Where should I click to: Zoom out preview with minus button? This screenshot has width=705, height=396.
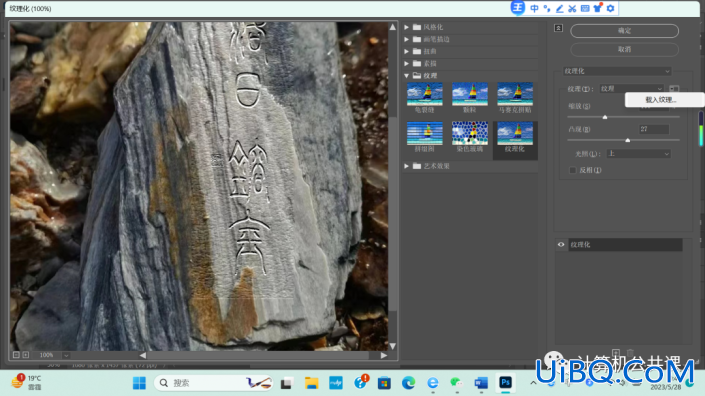coord(16,355)
